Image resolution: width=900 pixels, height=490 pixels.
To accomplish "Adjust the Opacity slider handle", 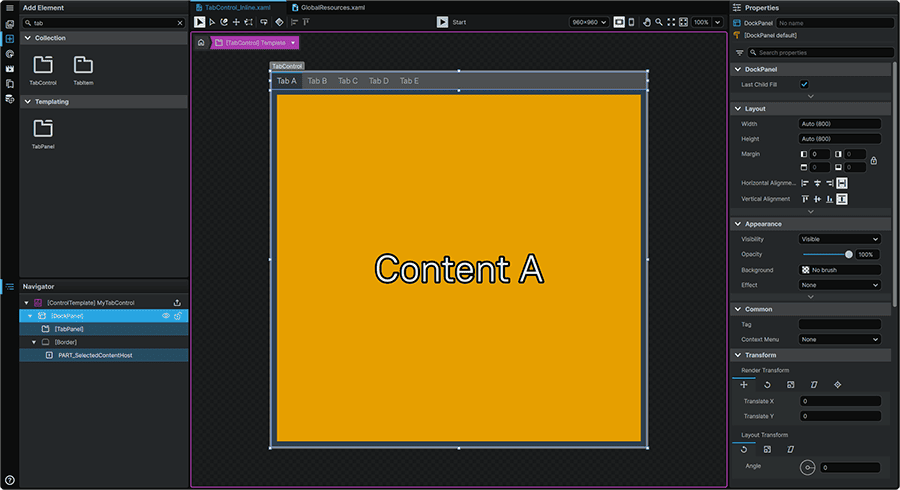I will (849, 254).
